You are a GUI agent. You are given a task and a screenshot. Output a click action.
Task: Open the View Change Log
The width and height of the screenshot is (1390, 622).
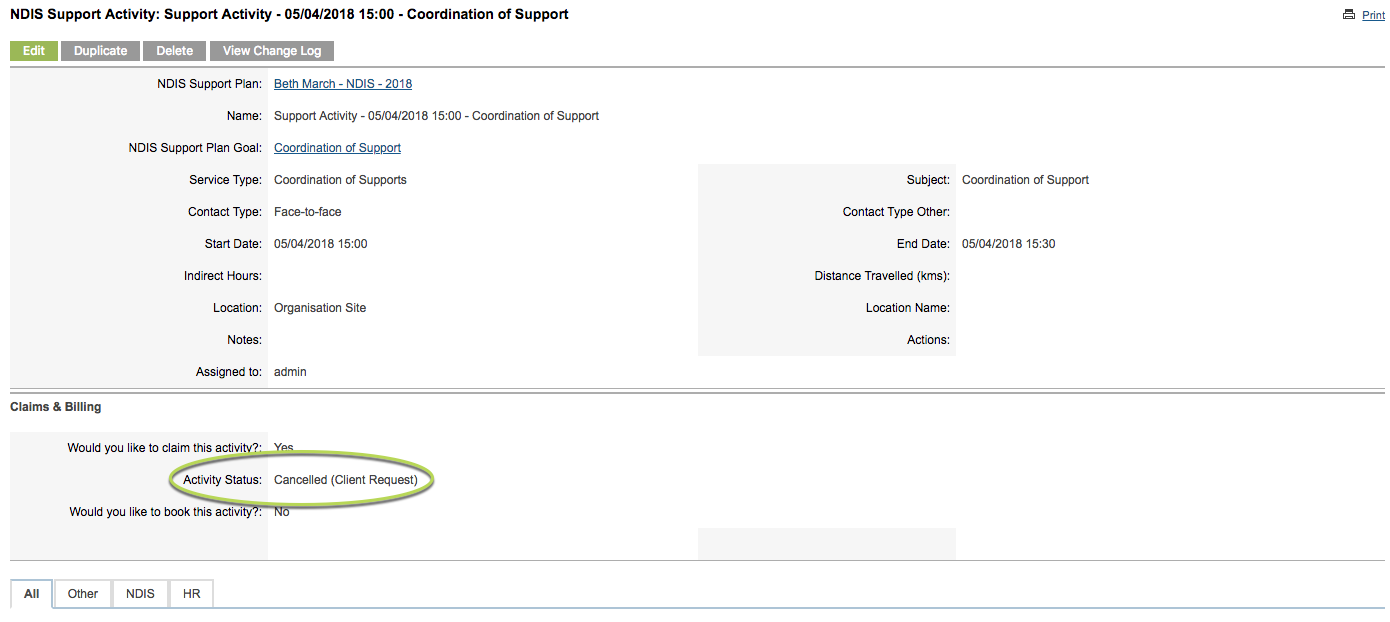click(272, 51)
